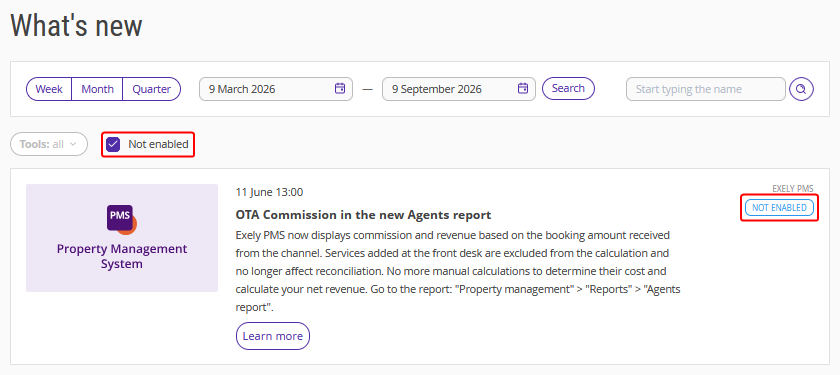This screenshot has height=375, width=840.
Task: Select the Month period tab
Action: click(x=98, y=89)
